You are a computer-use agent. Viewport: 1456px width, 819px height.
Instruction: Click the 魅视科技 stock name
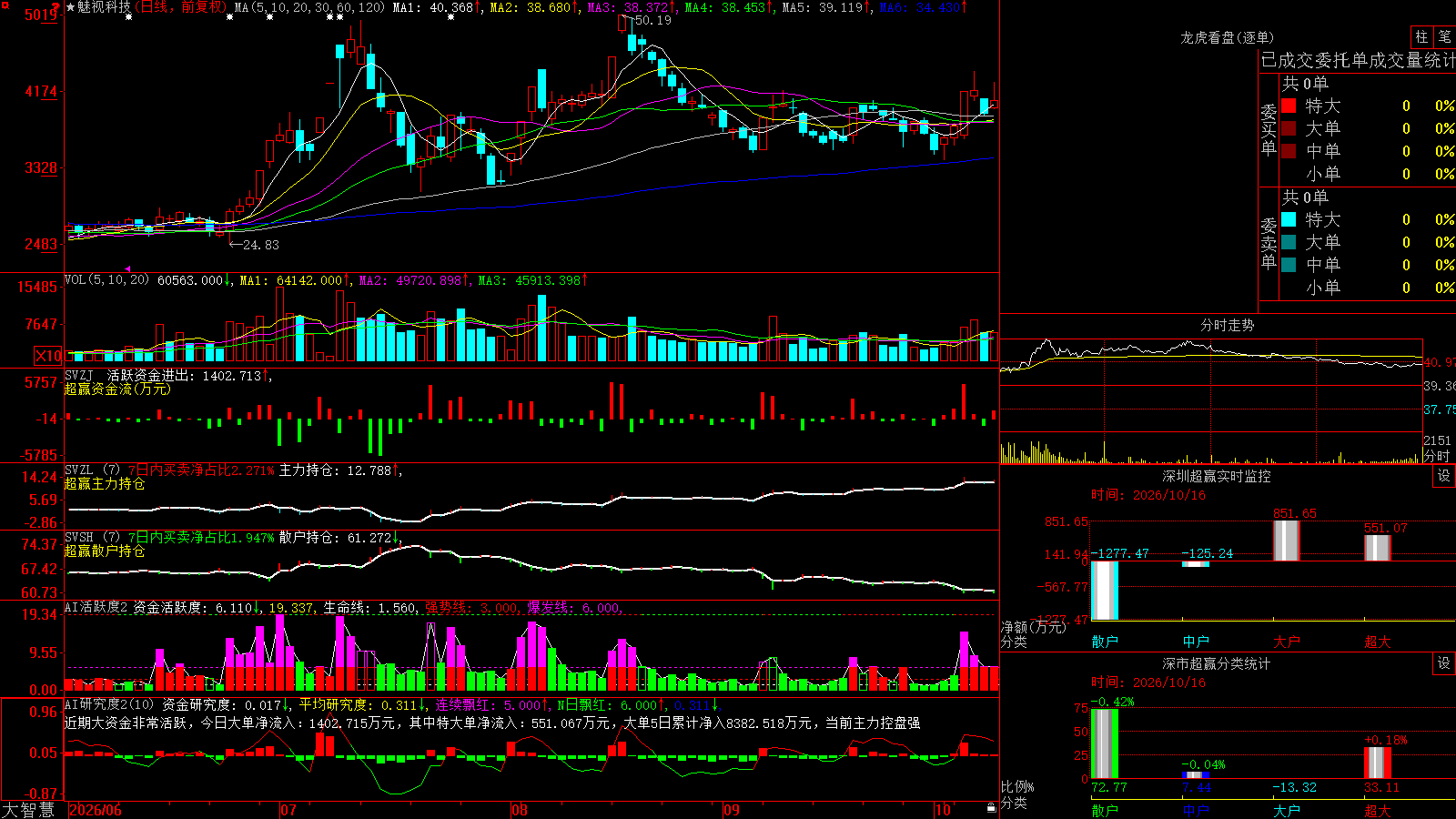coord(104,7)
